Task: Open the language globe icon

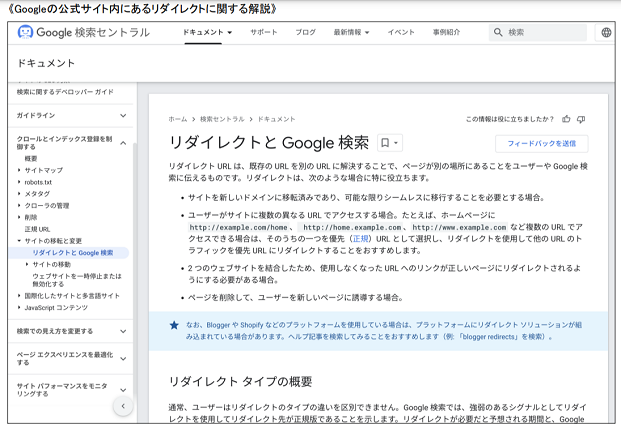Action: 606,32
